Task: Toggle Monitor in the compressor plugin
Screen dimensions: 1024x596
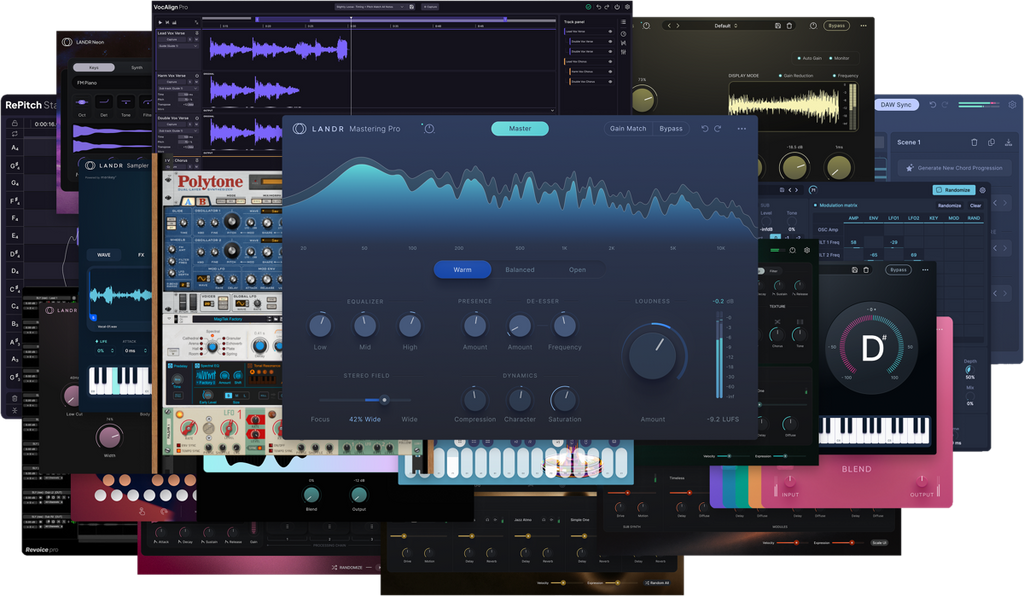Action: [840, 58]
